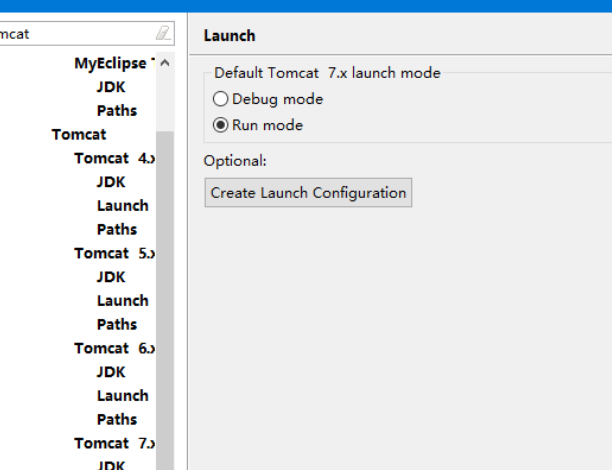This screenshot has height=470, width=612.
Task: Open Launch under Tomcat 4.x
Action: pos(123,206)
